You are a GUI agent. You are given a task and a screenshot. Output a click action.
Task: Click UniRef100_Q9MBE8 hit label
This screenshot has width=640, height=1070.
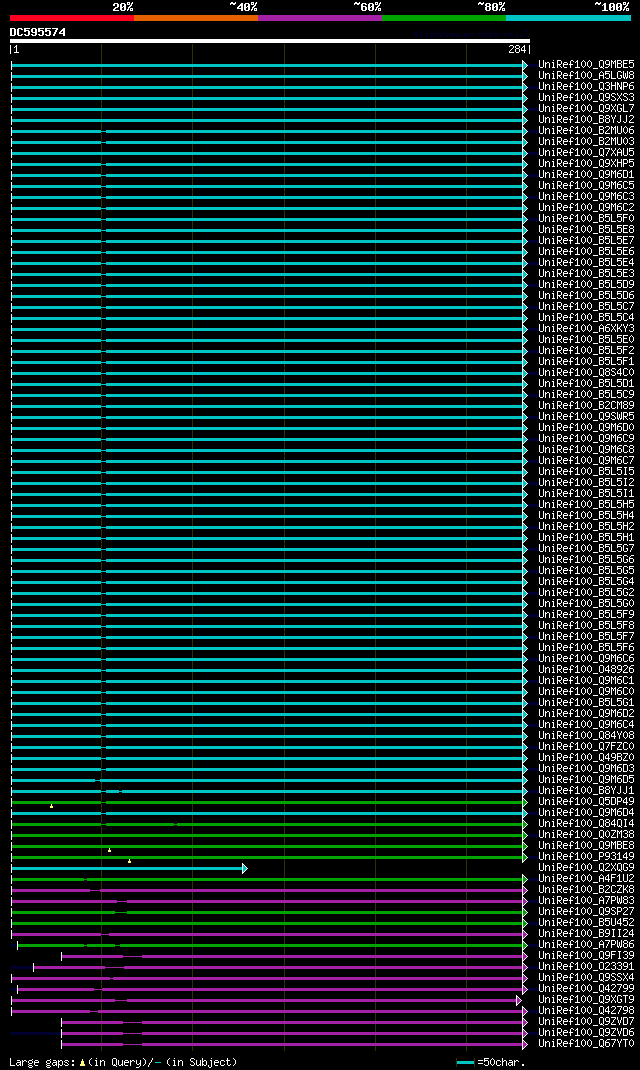(586, 845)
